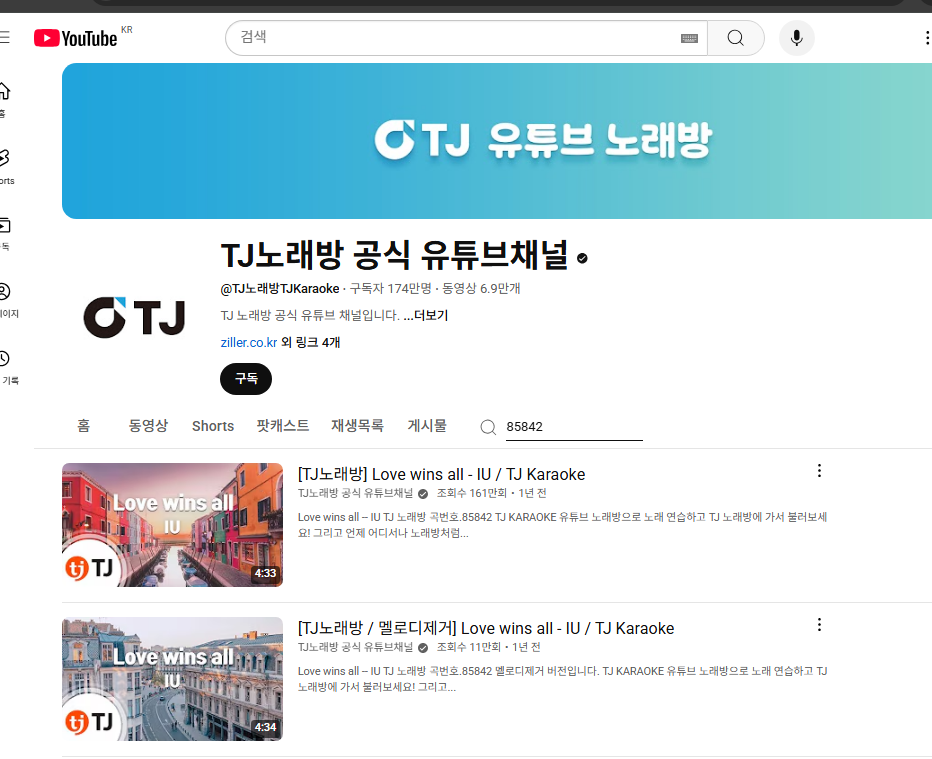Open the ziller.co.kr link

(248, 342)
